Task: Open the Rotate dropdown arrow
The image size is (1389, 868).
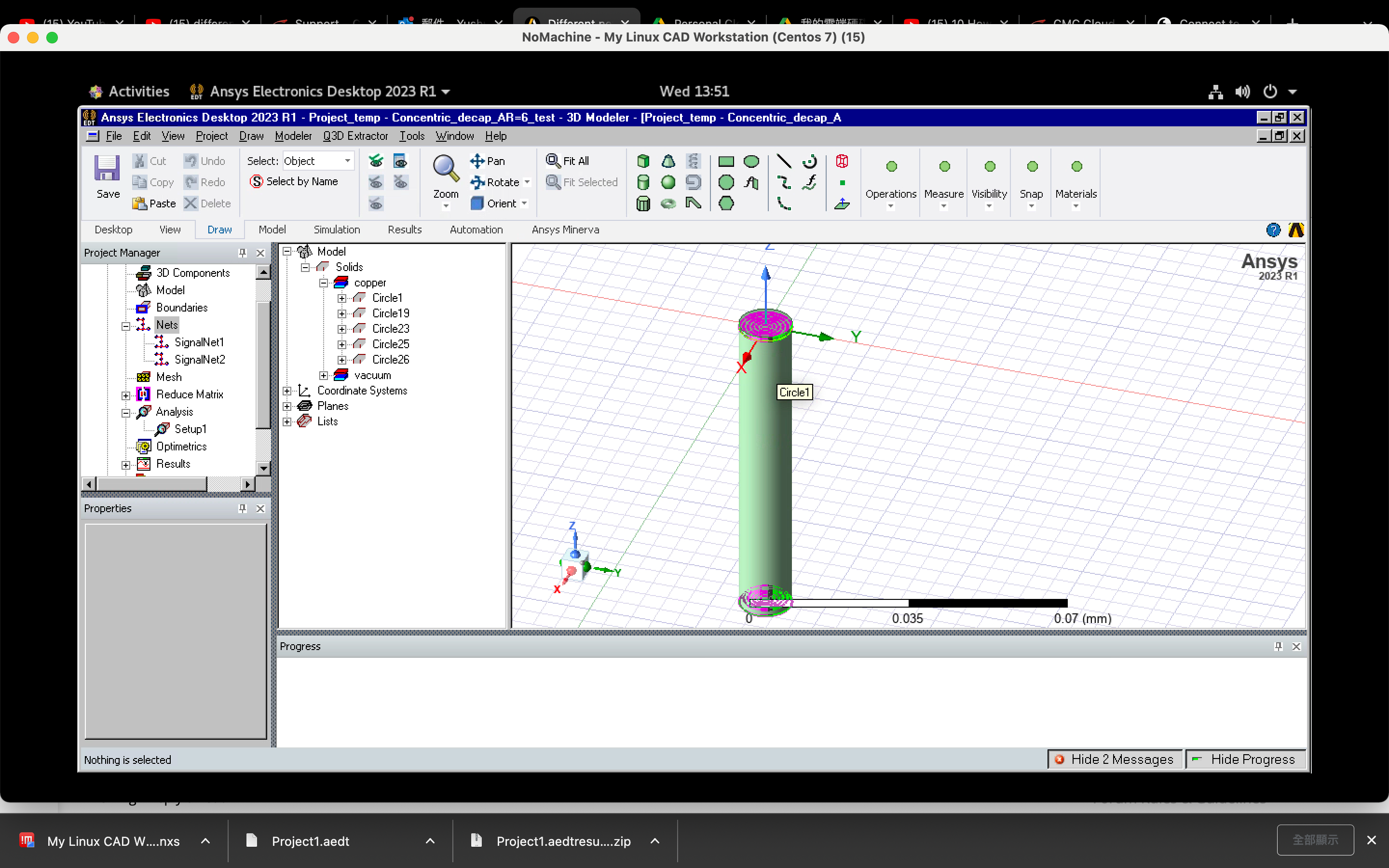Action: 527,183
